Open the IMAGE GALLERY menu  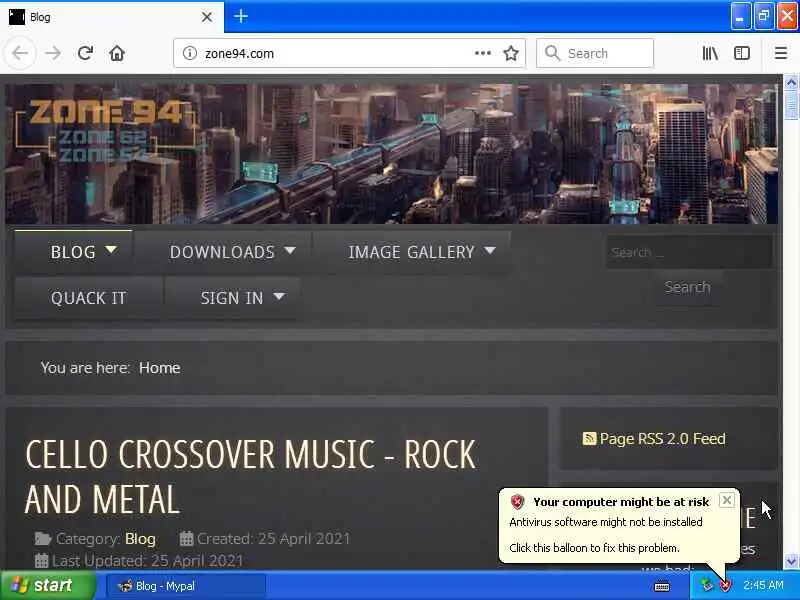tap(412, 252)
